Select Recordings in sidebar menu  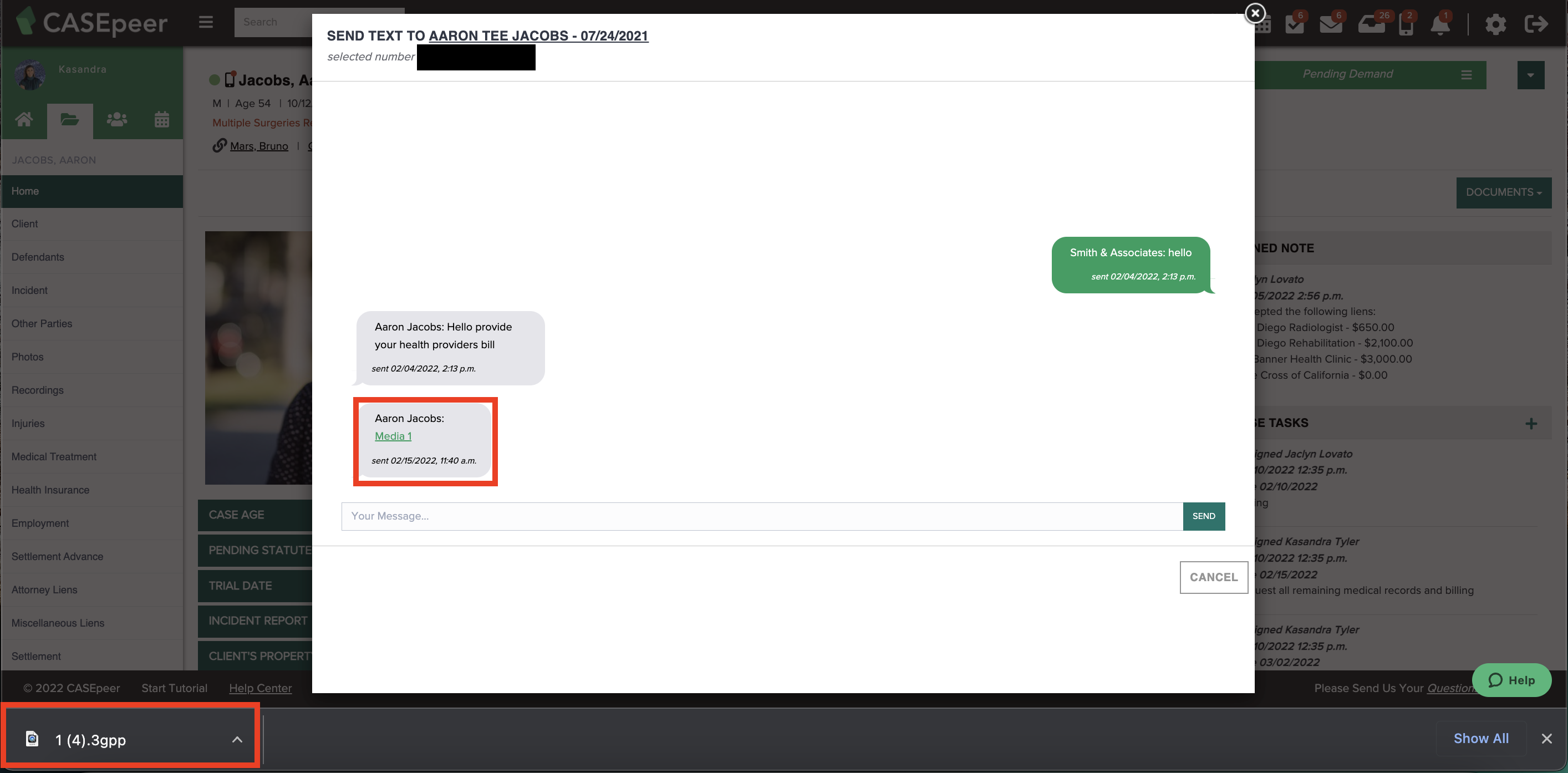(92, 390)
